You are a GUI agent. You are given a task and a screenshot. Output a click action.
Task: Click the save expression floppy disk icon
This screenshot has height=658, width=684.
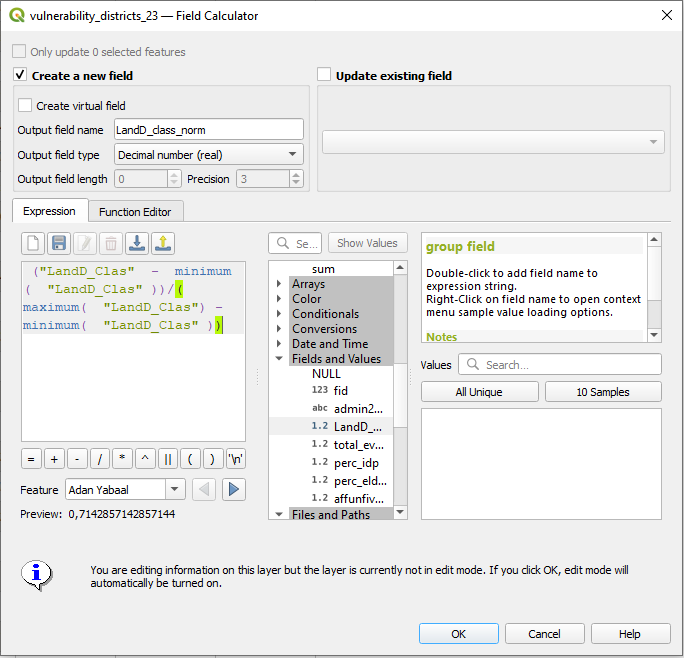[x=59, y=243]
